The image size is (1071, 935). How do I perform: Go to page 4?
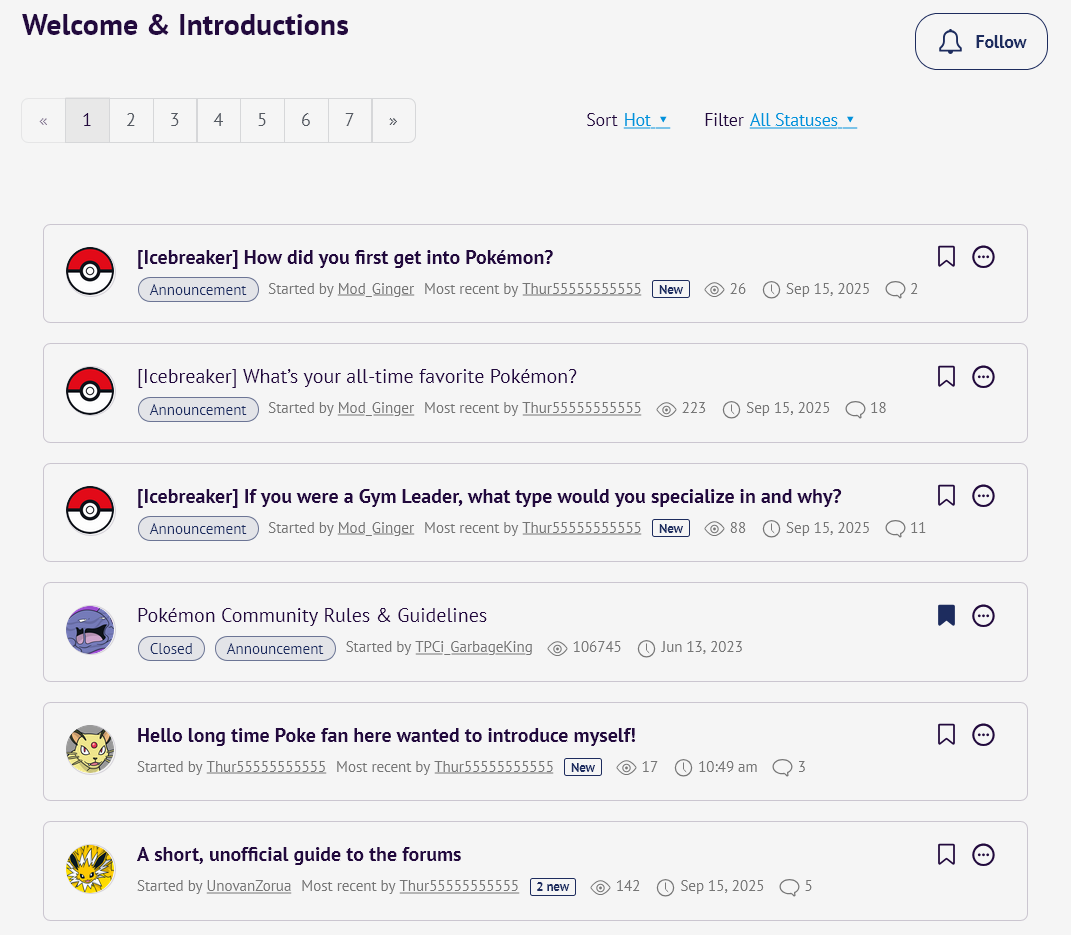[x=219, y=121]
